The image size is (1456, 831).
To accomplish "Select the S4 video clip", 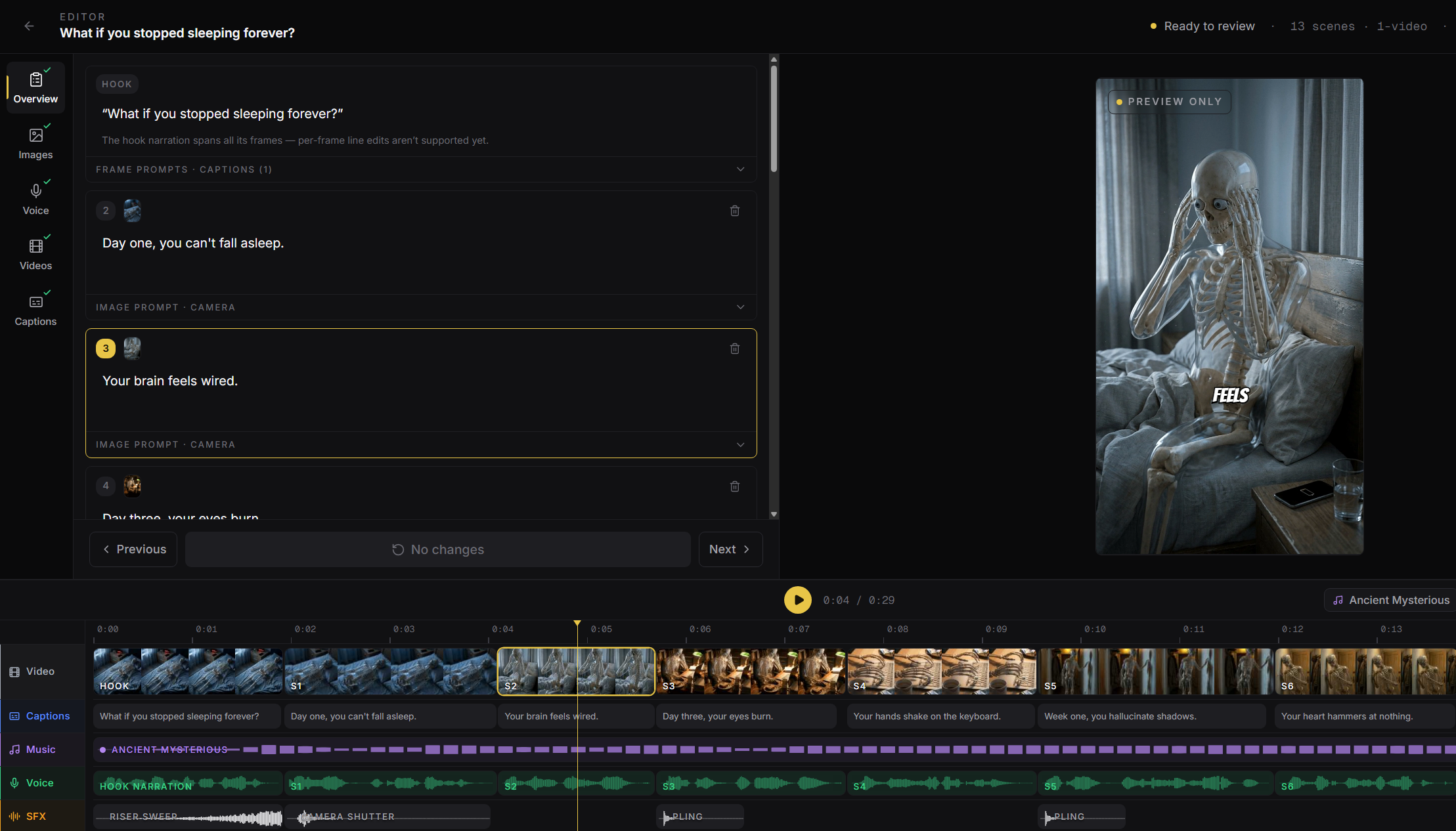I will (942, 671).
